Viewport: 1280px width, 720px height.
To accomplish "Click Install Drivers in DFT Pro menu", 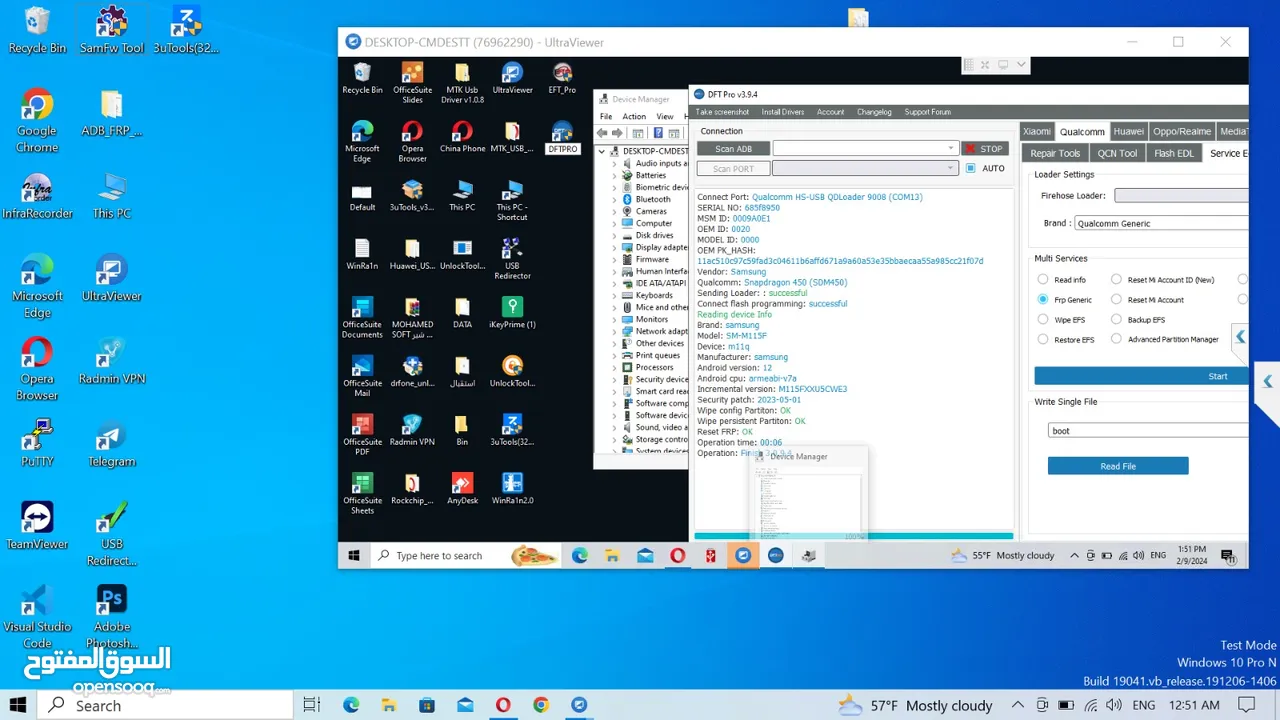I will pyautogui.click(x=782, y=112).
